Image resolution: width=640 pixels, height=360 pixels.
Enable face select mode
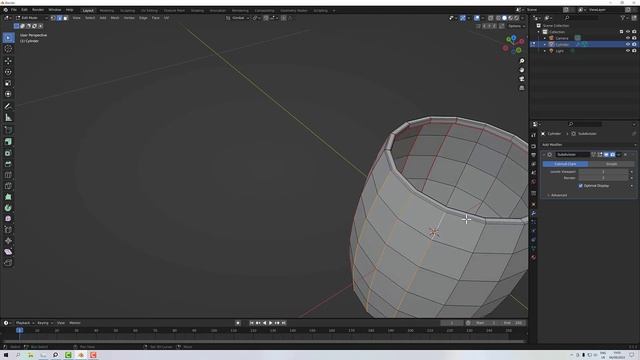tap(65, 18)
